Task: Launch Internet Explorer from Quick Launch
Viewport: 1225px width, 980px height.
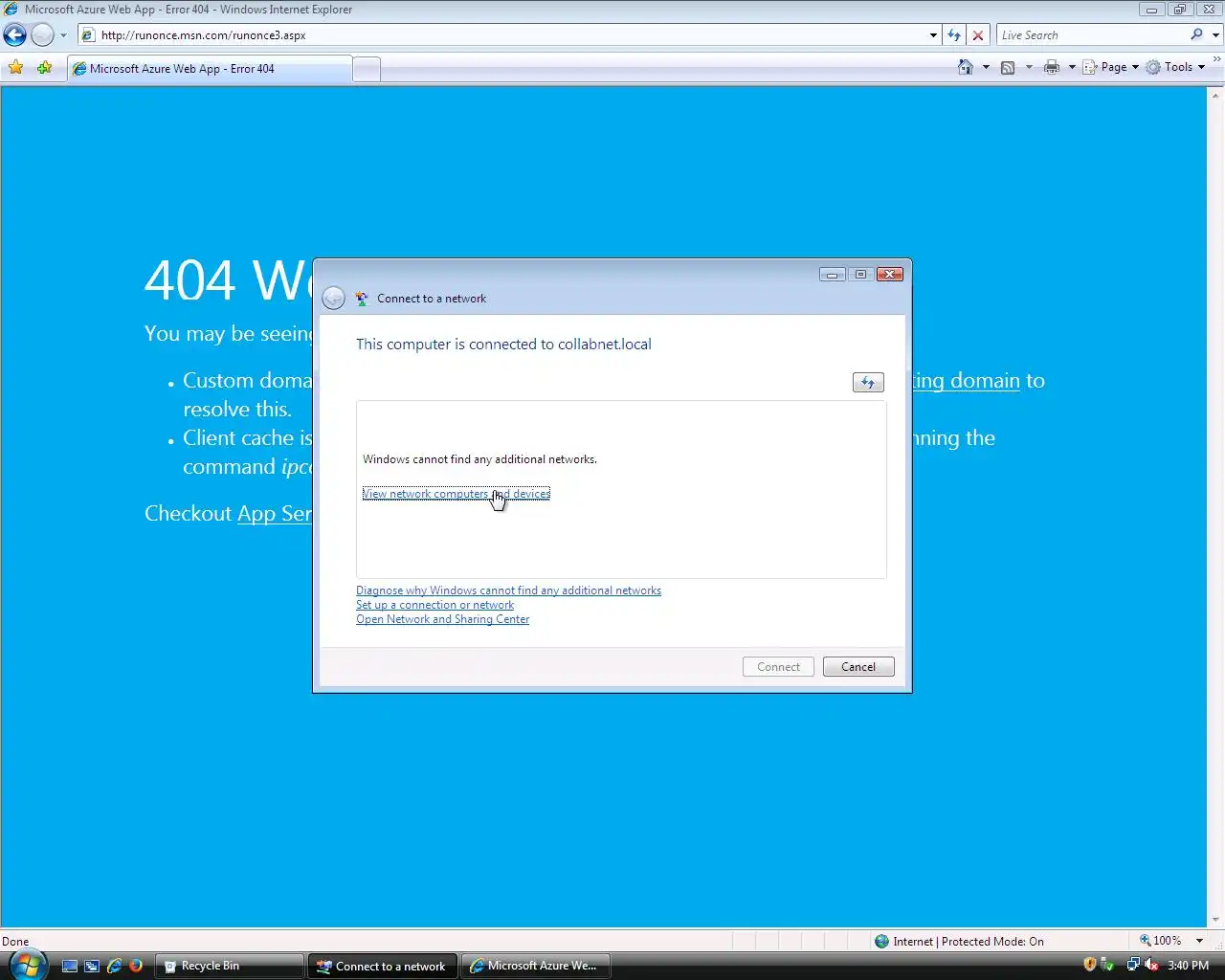Action: pyautogui.click(x=115, y=967)
